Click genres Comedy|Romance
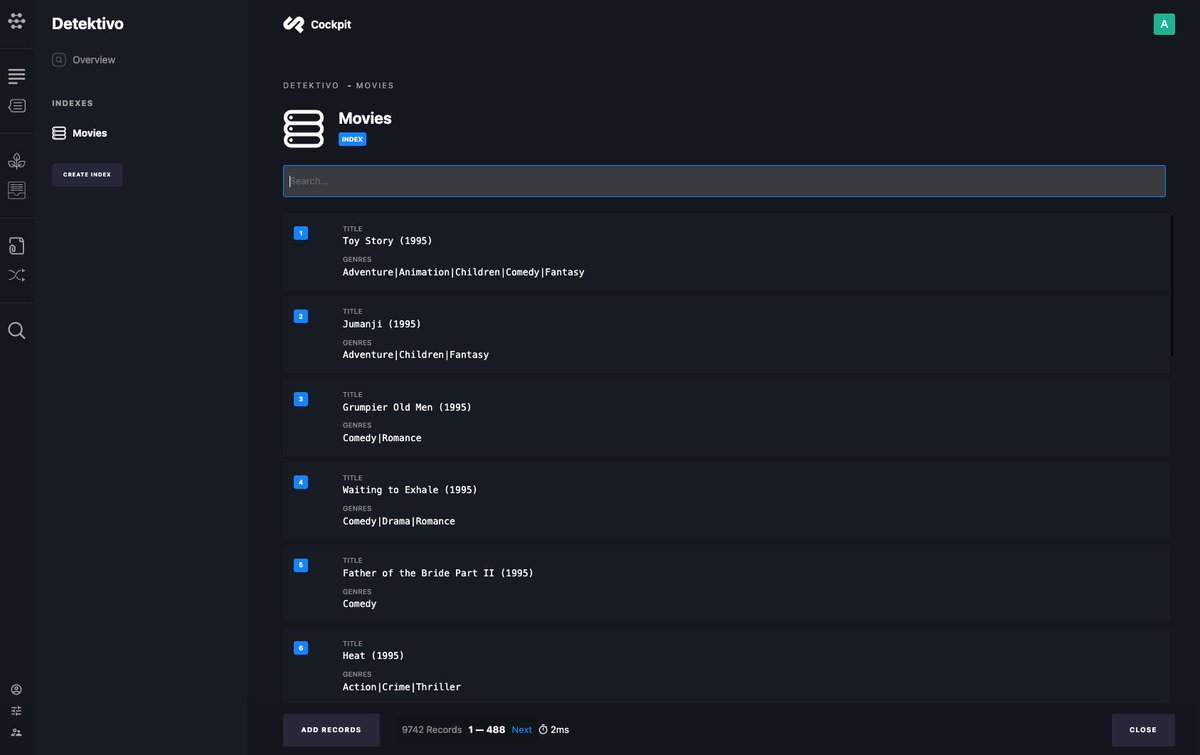Viewport: 1200px width, 755px height. coord(382,438)
